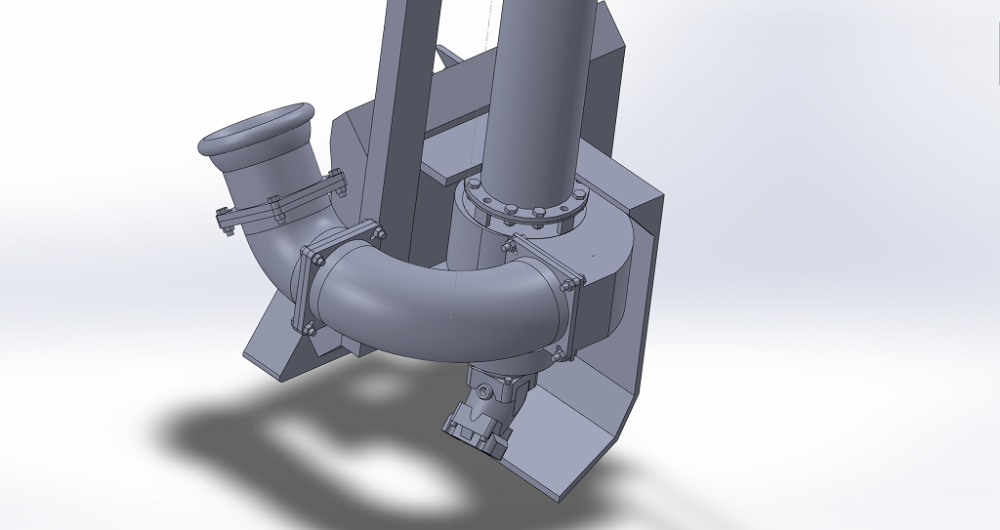
Task: Click the model's shadow on the floor
Action: pos(300,430)
